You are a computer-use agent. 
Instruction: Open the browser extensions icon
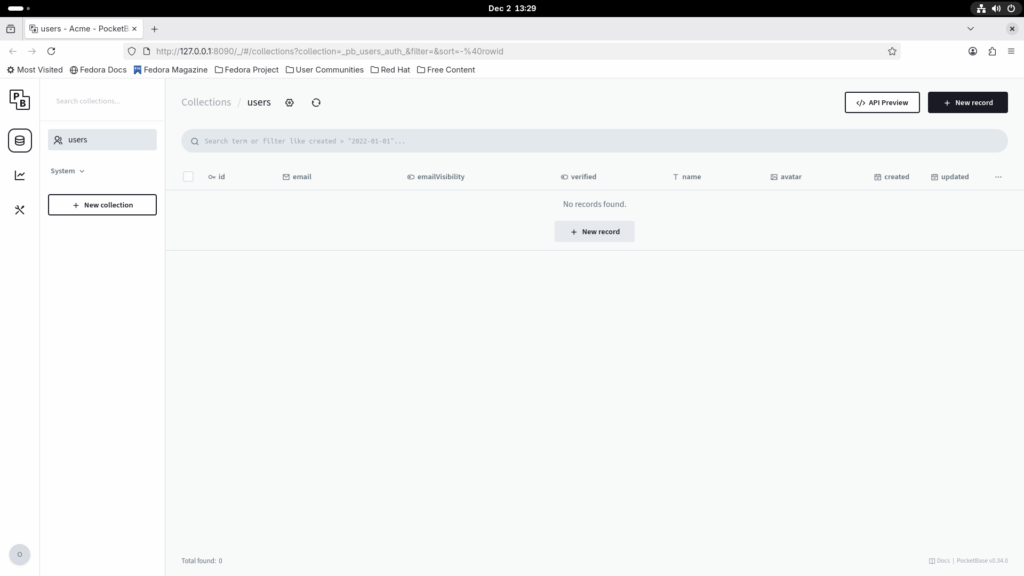click(x=992, y=51)
